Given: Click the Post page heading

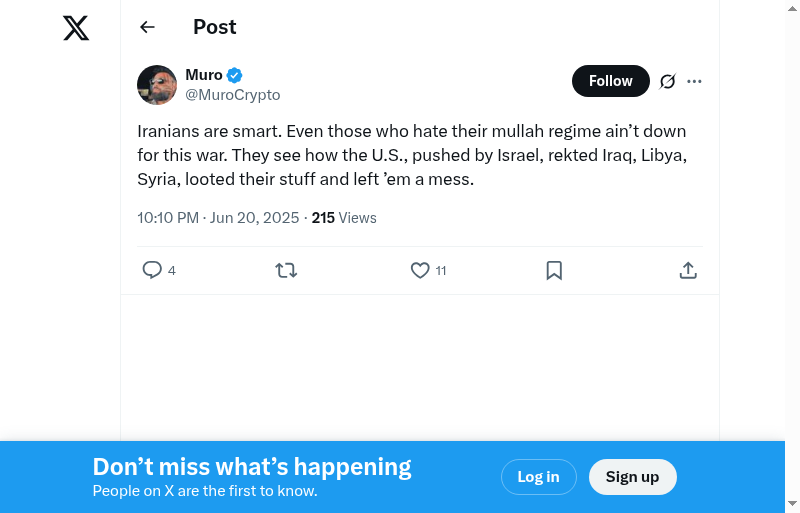Looking at the screenshot, I should coord(214,27).
